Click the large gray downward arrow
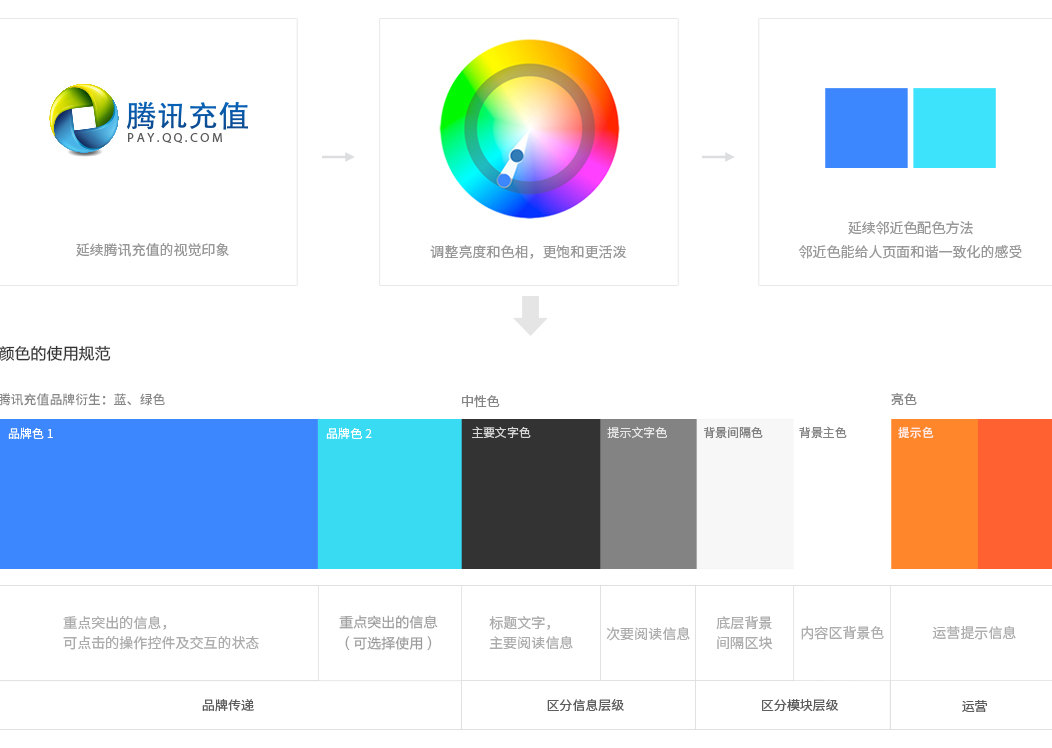The height and width of the screenshot is (748, 1052). (x=530, y=315)
